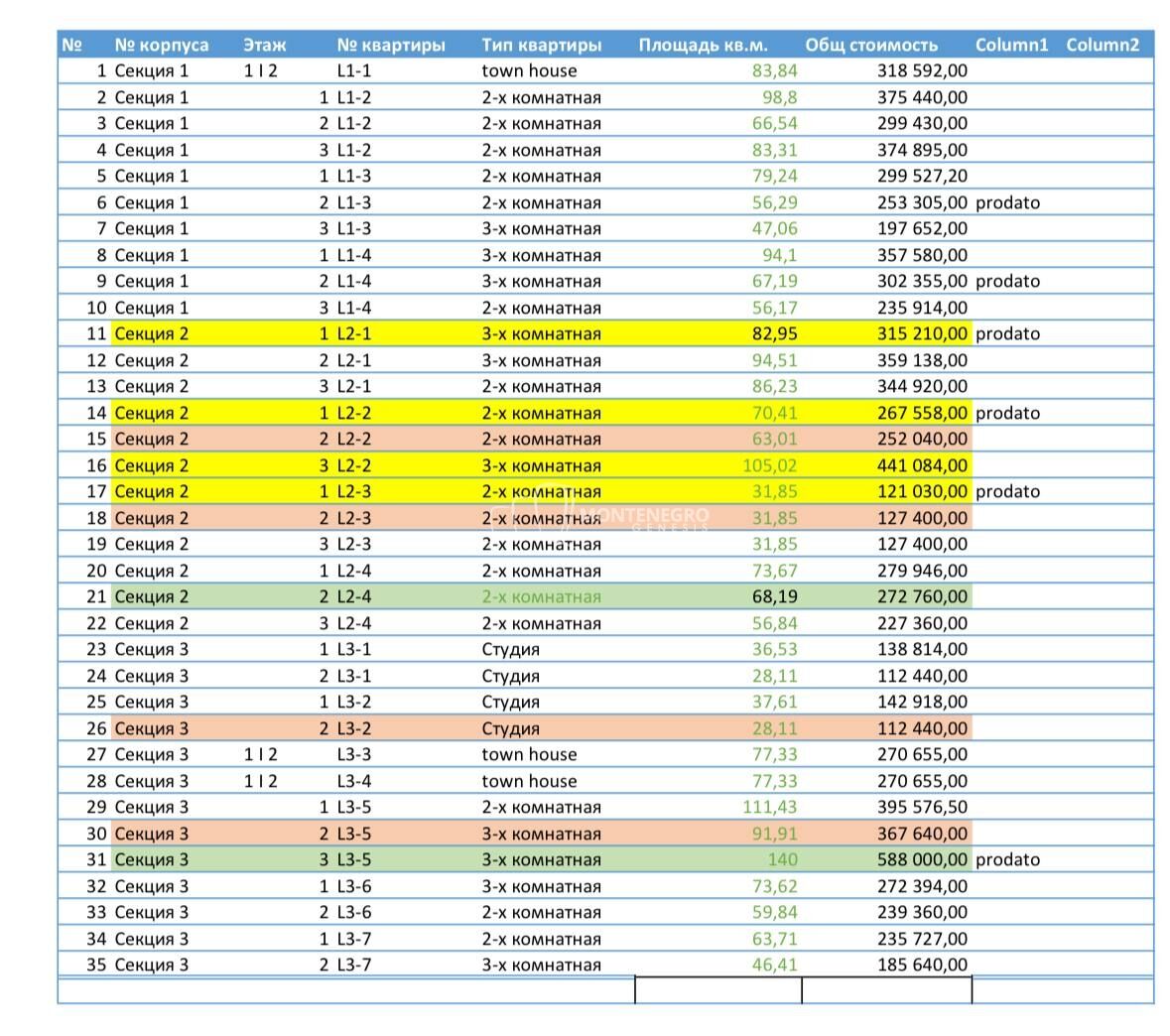Select the cost cell 359 138,00

(922, 360)
